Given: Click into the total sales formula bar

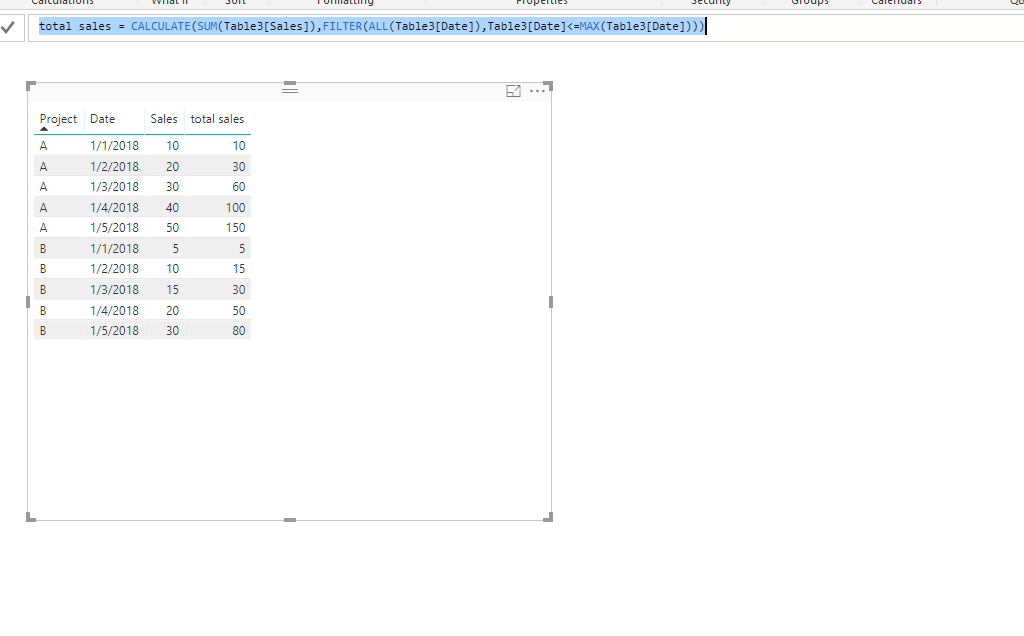Looking at the screenshot, I should click(x=526, y=27).
